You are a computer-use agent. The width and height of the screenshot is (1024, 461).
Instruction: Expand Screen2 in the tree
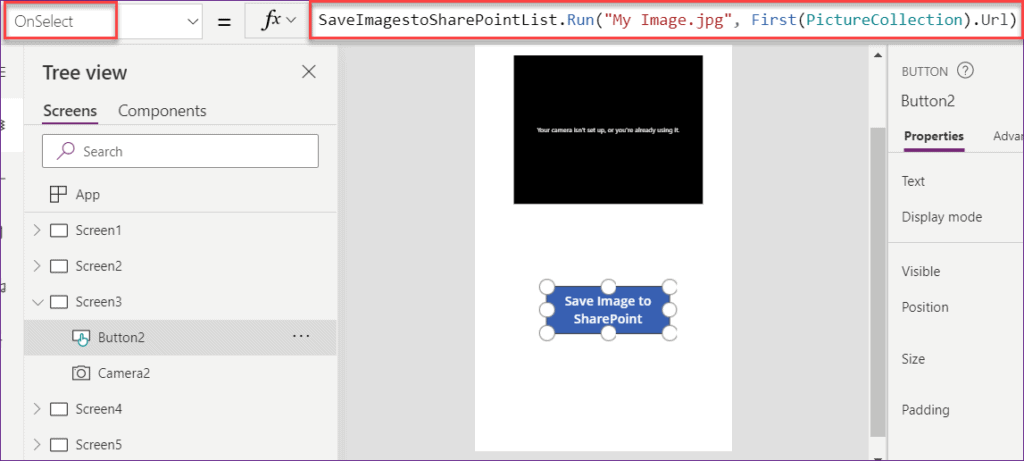37,266
